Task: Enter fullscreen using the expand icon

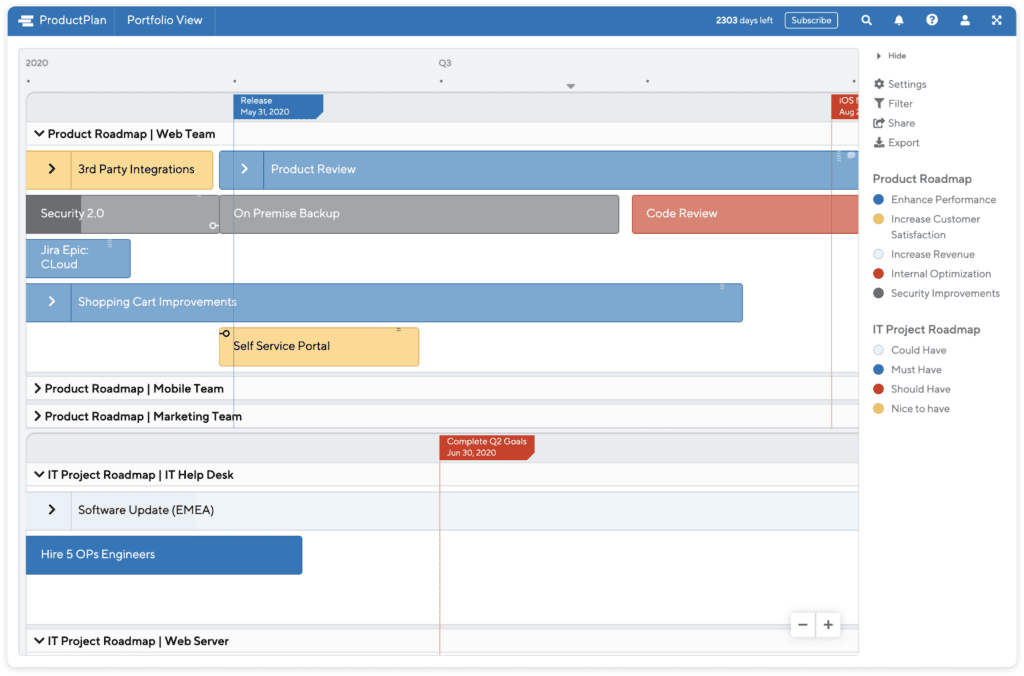Action: point(996,19)
